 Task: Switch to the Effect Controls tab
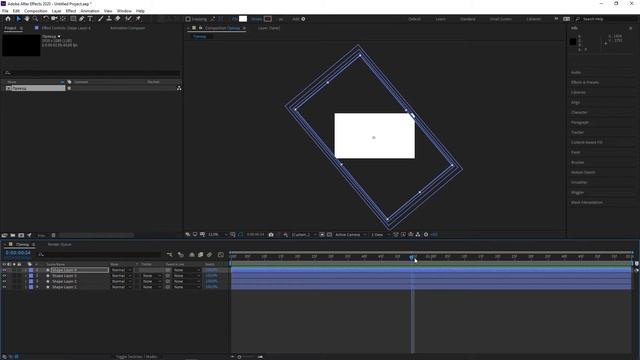[66, 28]
